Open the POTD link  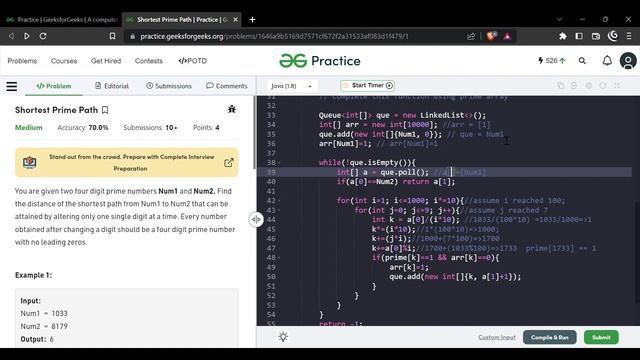[x=193, y=61]
